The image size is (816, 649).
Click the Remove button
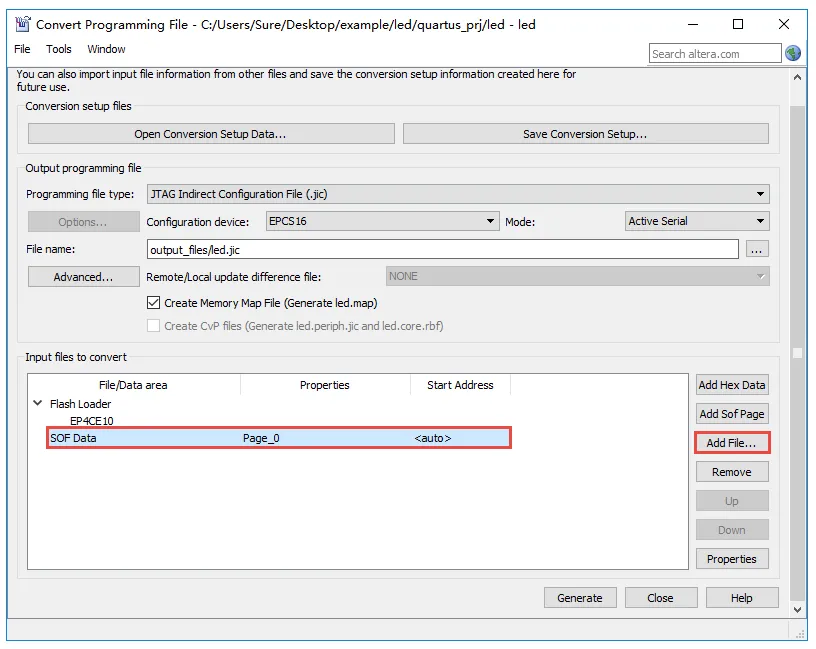point(732,472)
